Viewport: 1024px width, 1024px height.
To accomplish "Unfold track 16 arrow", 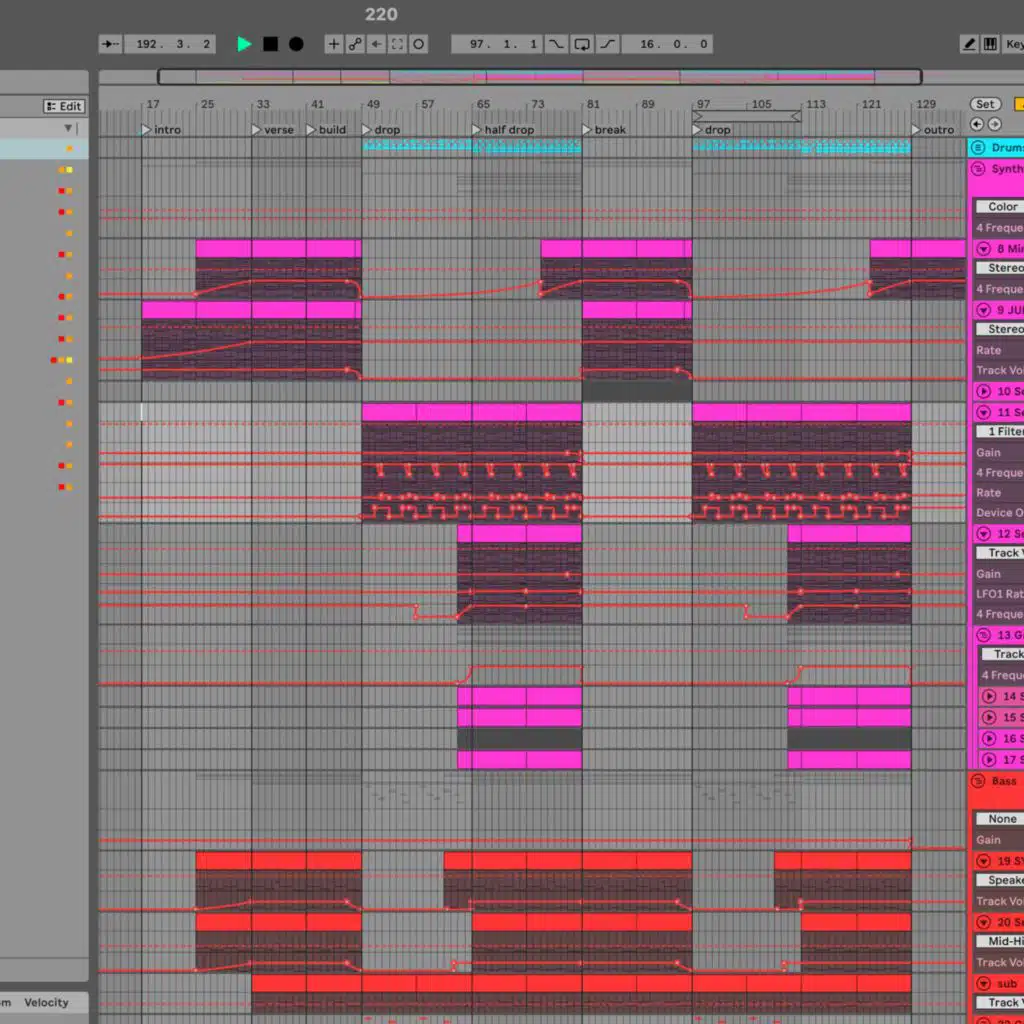I will click(x=989, y=739).
